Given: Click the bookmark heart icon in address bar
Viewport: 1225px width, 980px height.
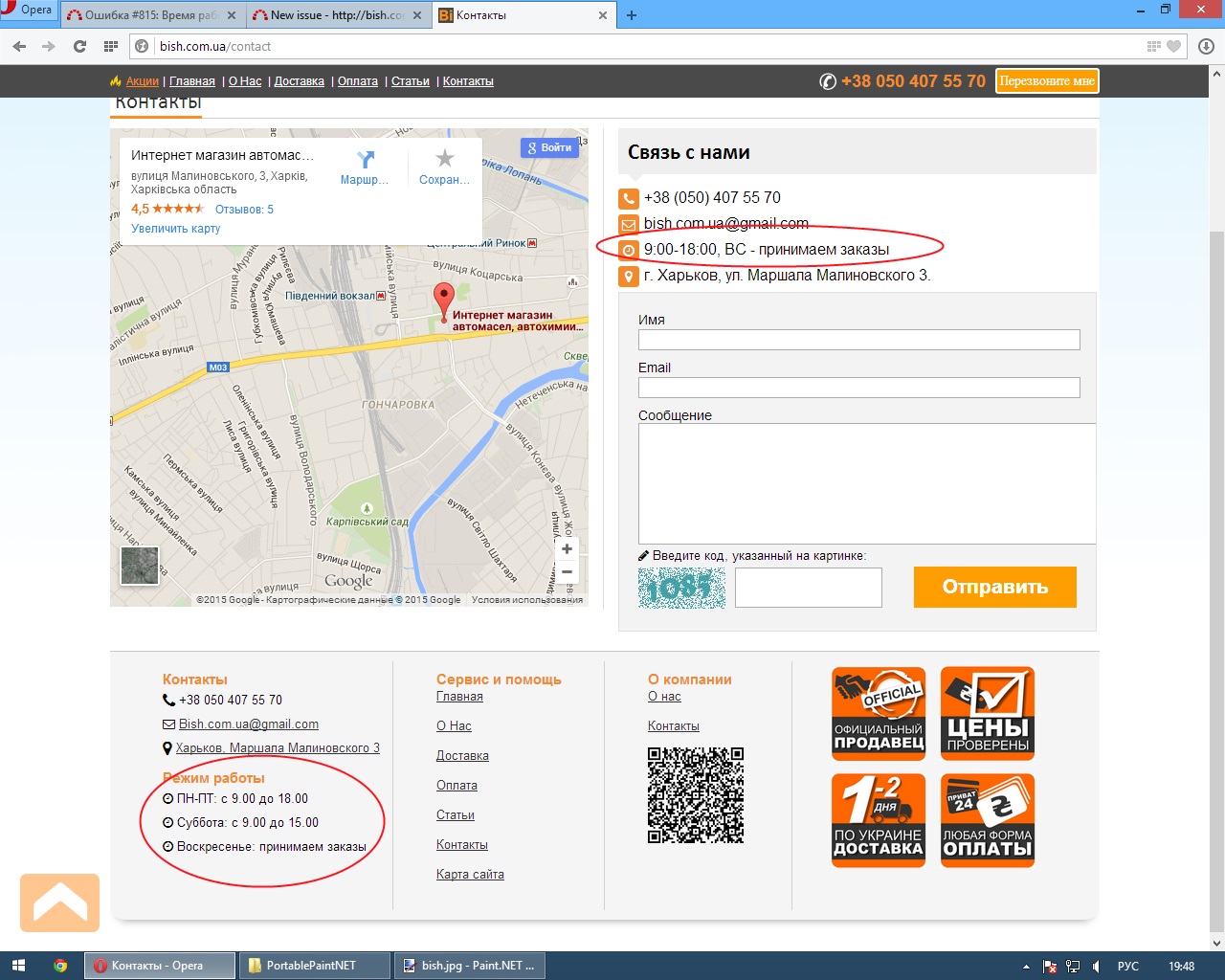Looking at the screenshot, I should pyautogui.click(x=1174, y=46).
